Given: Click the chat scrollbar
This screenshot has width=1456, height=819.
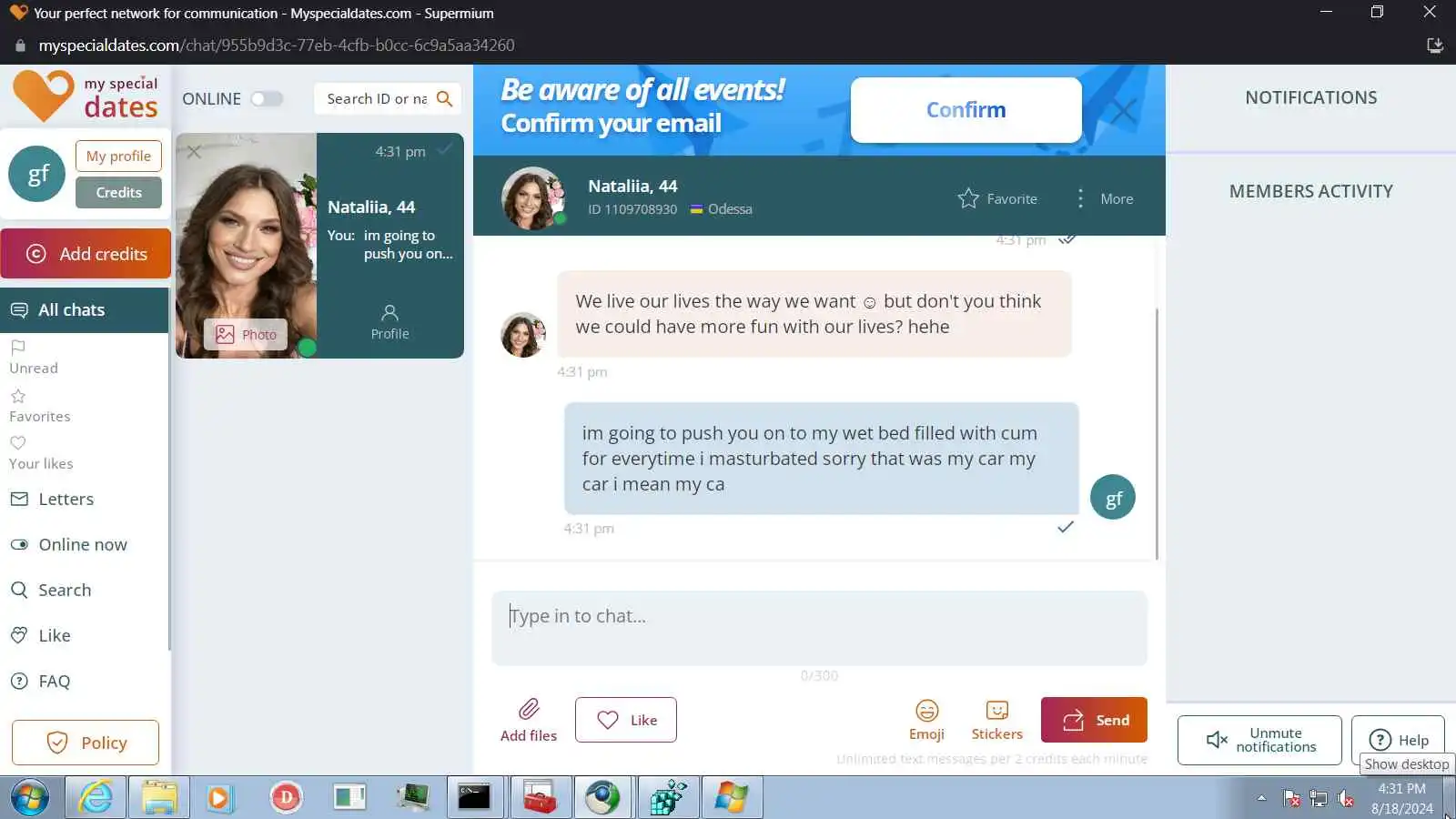Looking at the screenshot, I should pos(1157,434).
